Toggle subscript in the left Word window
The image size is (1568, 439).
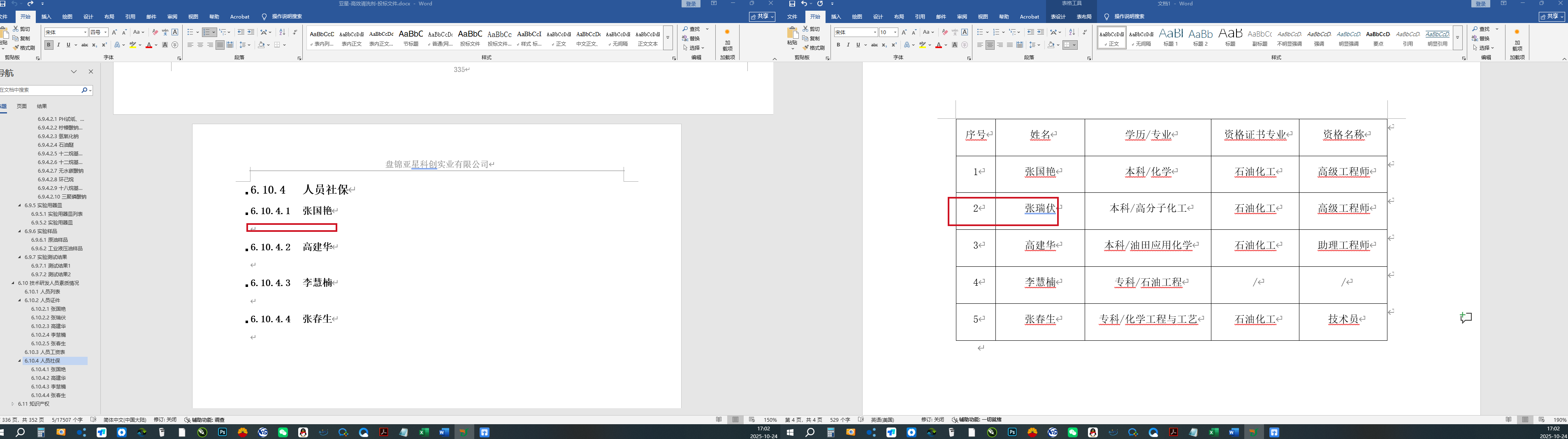pyautogui.click(x=94, y=45)
